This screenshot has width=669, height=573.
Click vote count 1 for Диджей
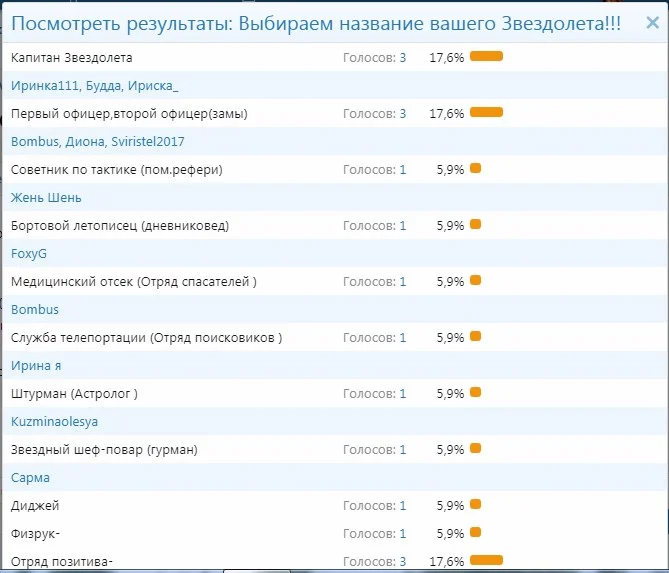403,506
